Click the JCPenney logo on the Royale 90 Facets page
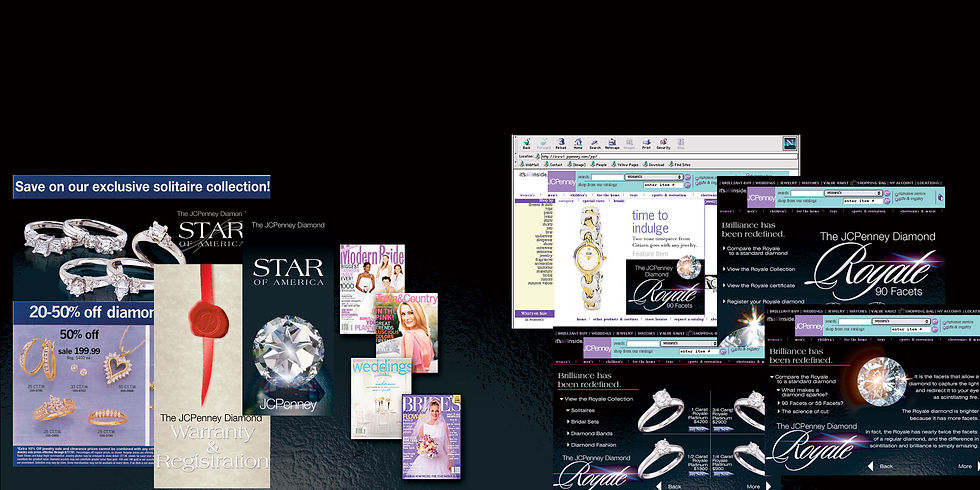The width and height of the screenshot is (980, 490). [x=761, y=198]
